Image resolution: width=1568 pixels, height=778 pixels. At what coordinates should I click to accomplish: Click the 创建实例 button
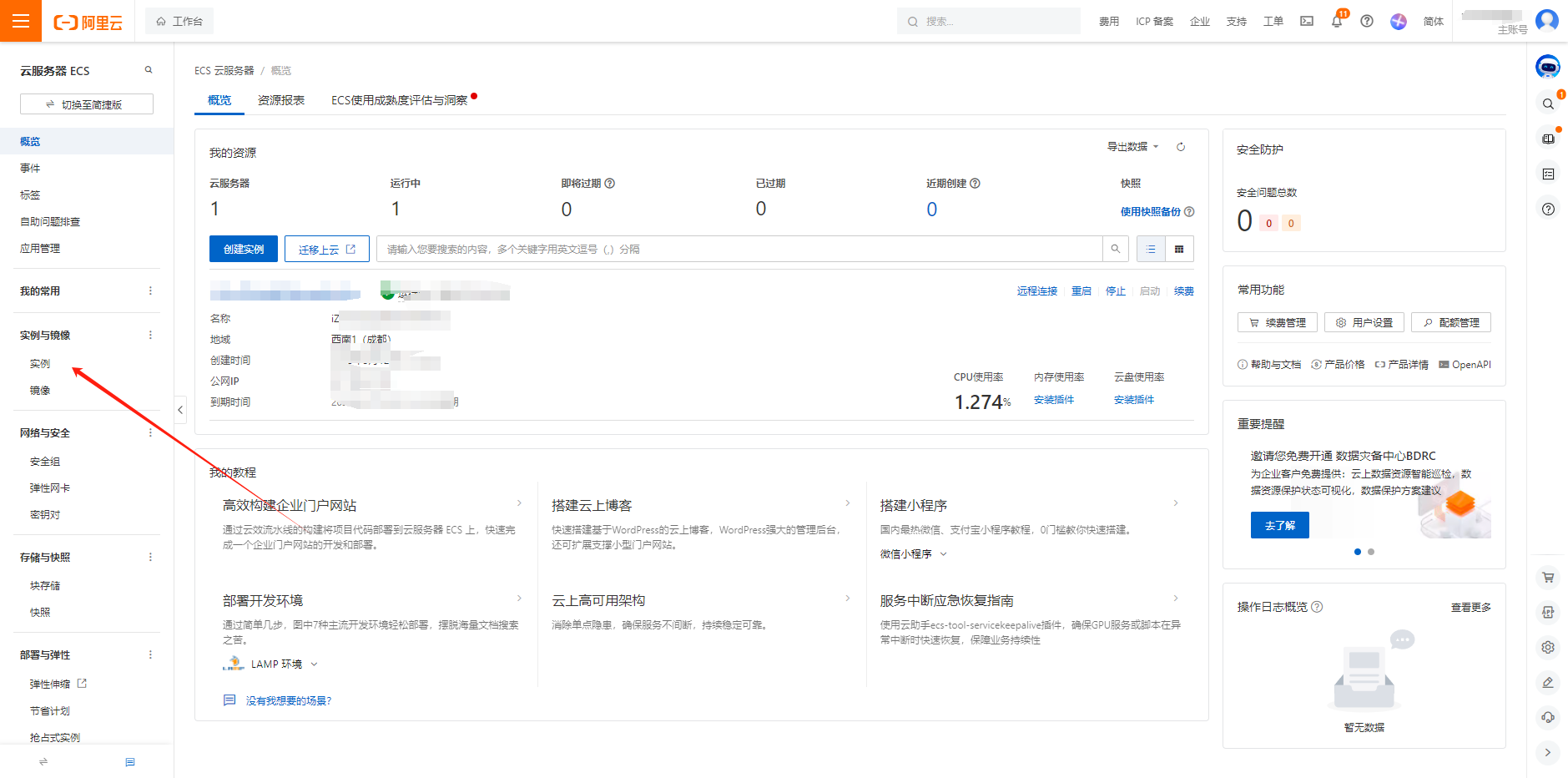[x=243, y=248]
